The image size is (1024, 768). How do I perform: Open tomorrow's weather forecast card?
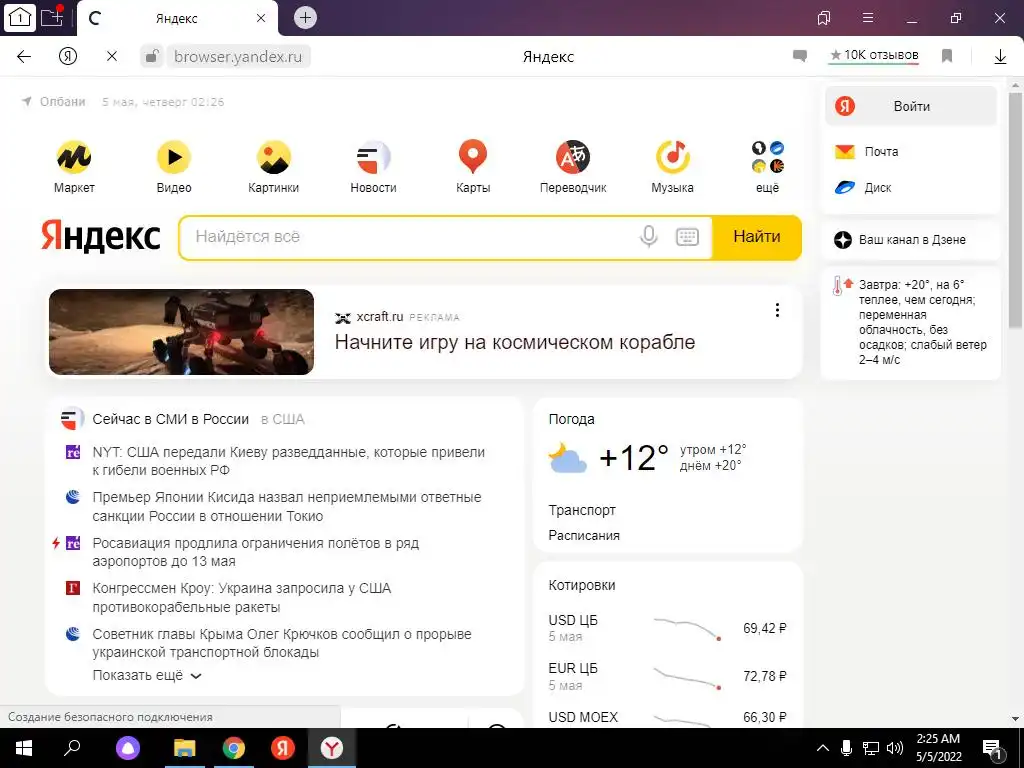point(910,323)
